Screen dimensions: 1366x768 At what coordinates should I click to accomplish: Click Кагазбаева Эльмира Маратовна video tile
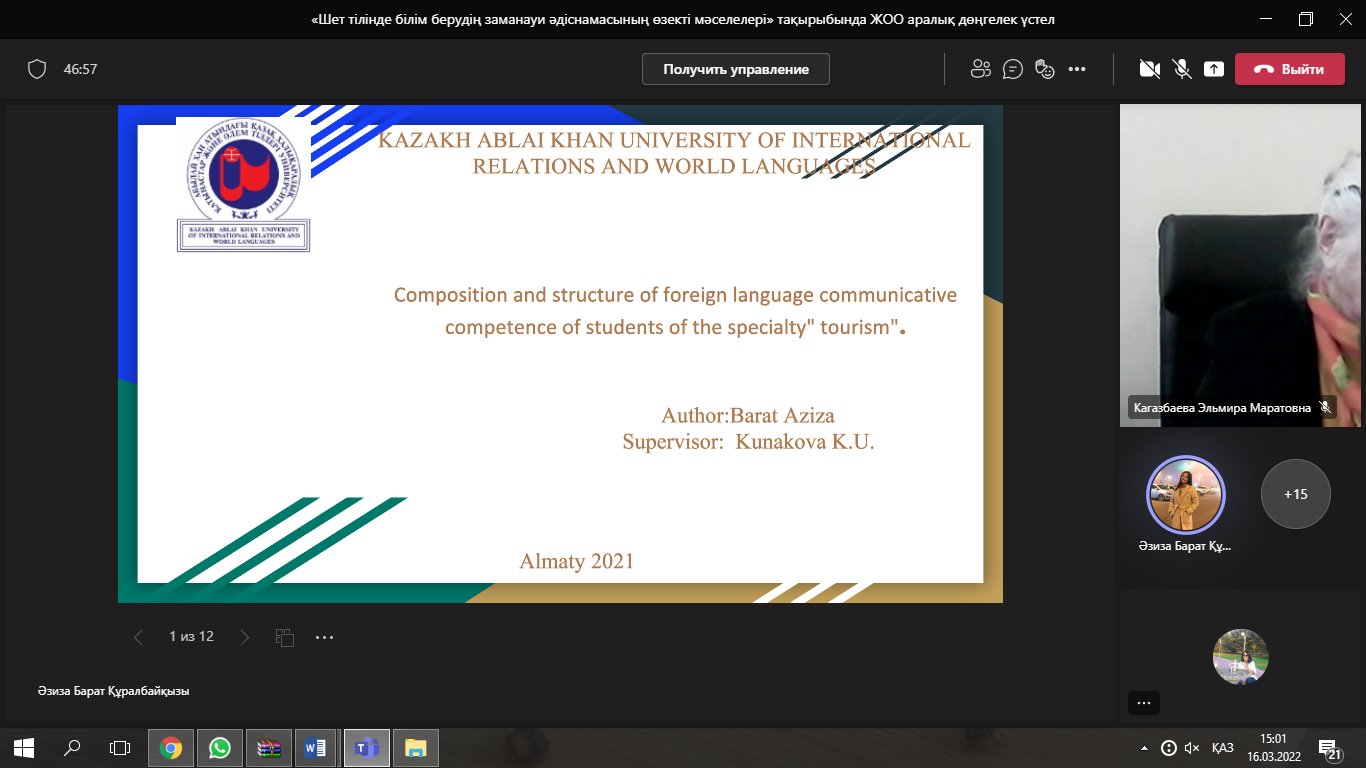[x=1240, y=265]
